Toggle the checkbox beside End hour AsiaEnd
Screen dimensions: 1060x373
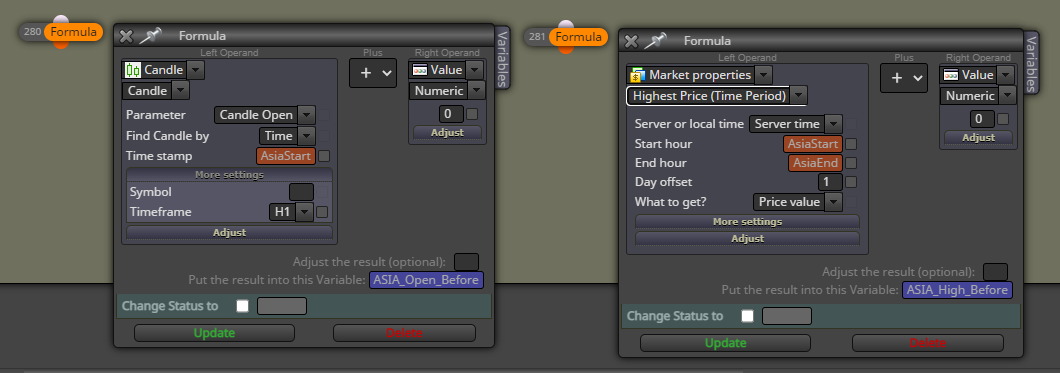(851, 163)
